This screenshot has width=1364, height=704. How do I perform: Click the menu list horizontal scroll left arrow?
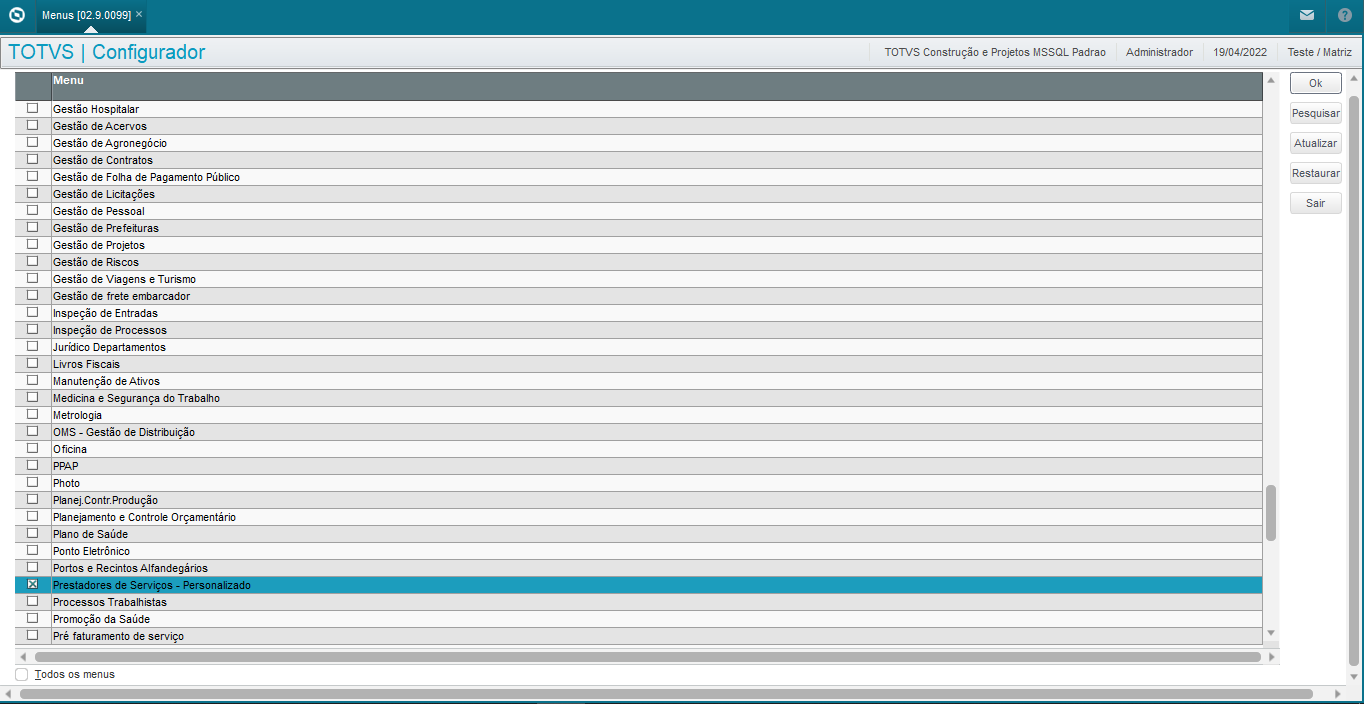tap(23, 657)
